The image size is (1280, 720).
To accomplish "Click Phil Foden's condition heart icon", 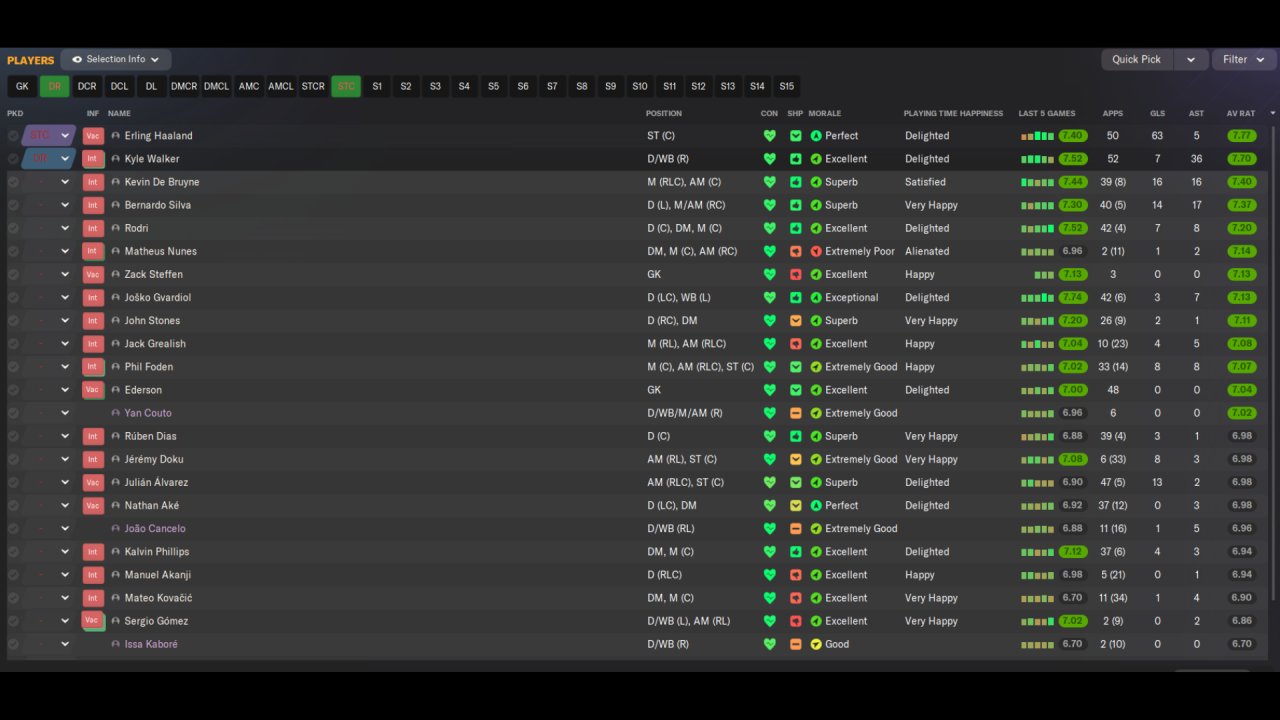I will click(769, 367).
